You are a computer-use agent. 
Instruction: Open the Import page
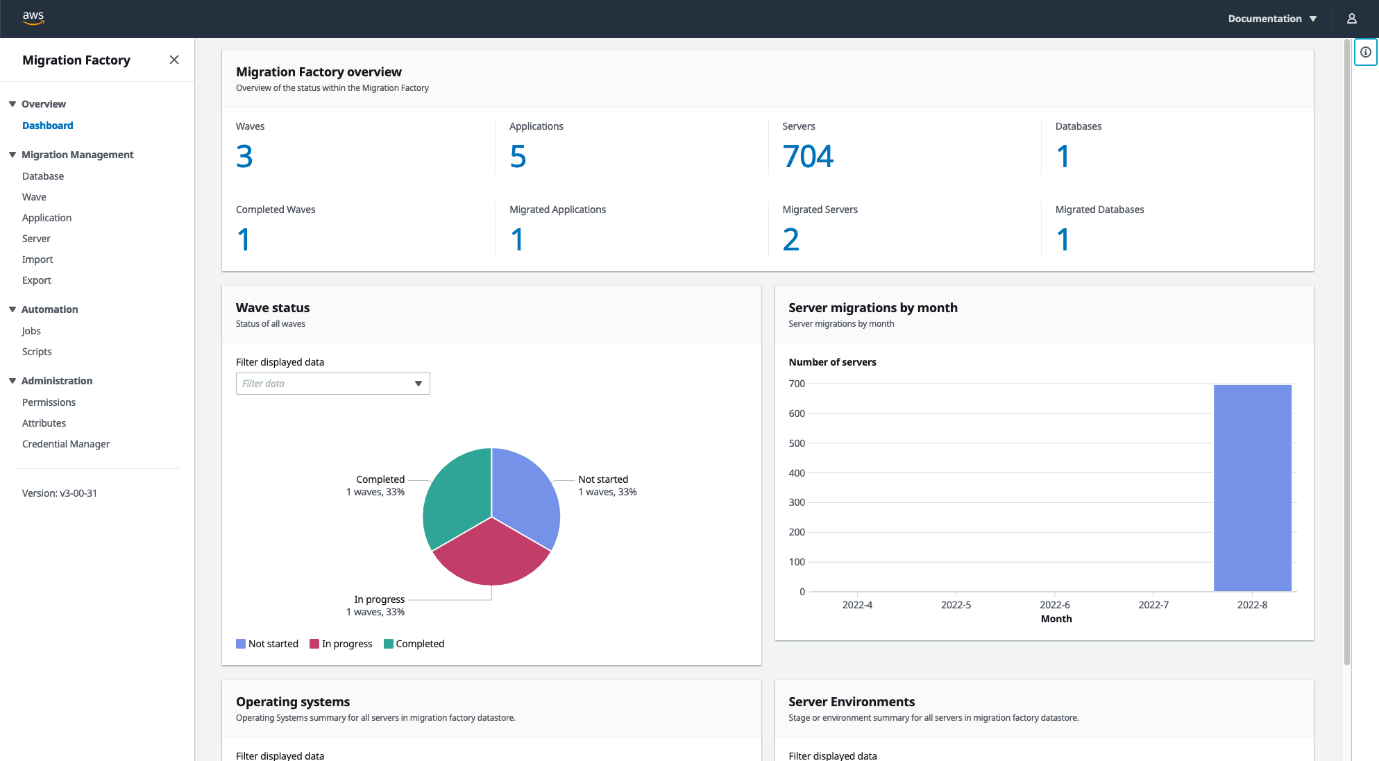click(x=37, y=259)
